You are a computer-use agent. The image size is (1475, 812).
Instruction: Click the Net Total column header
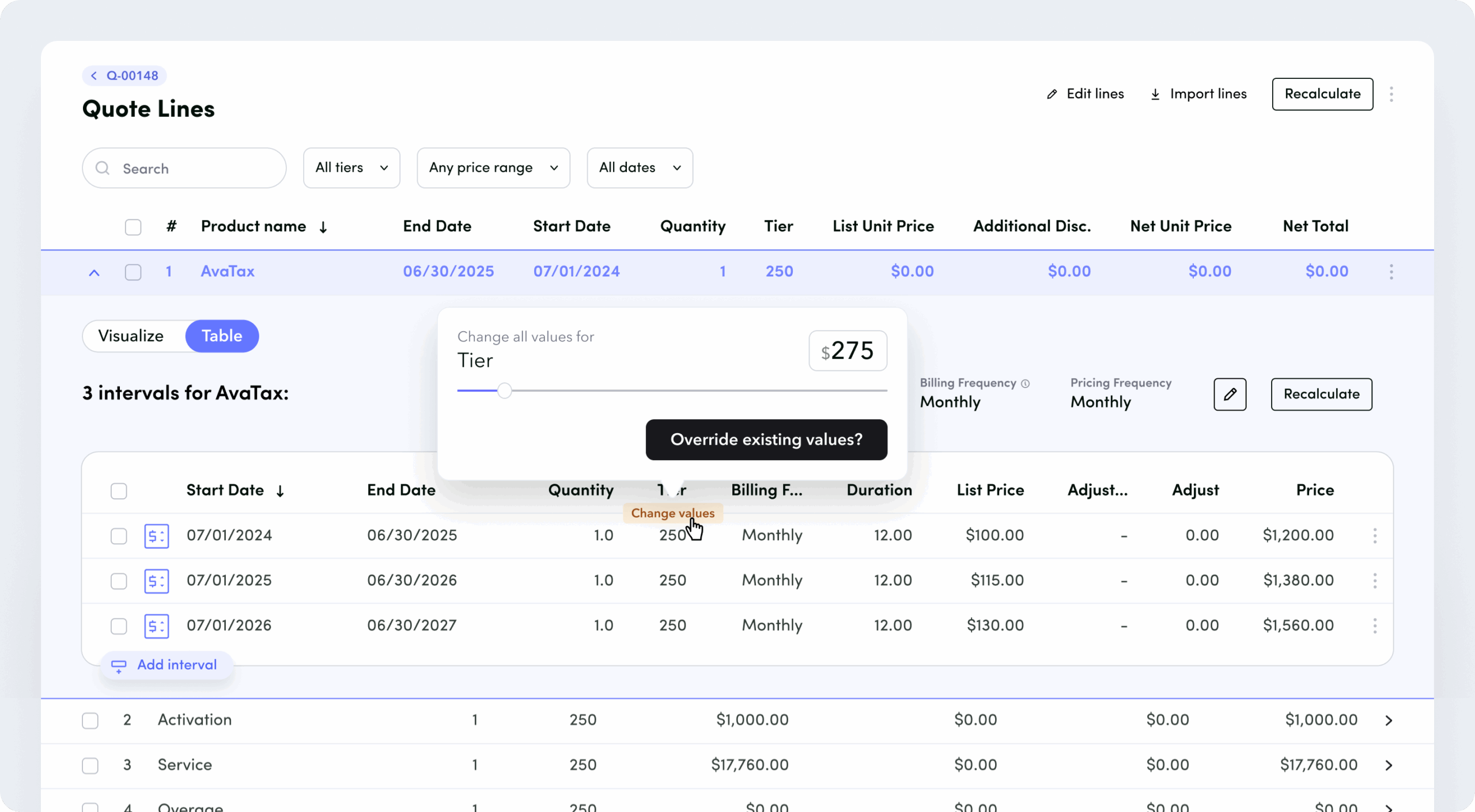(1315, 226)
